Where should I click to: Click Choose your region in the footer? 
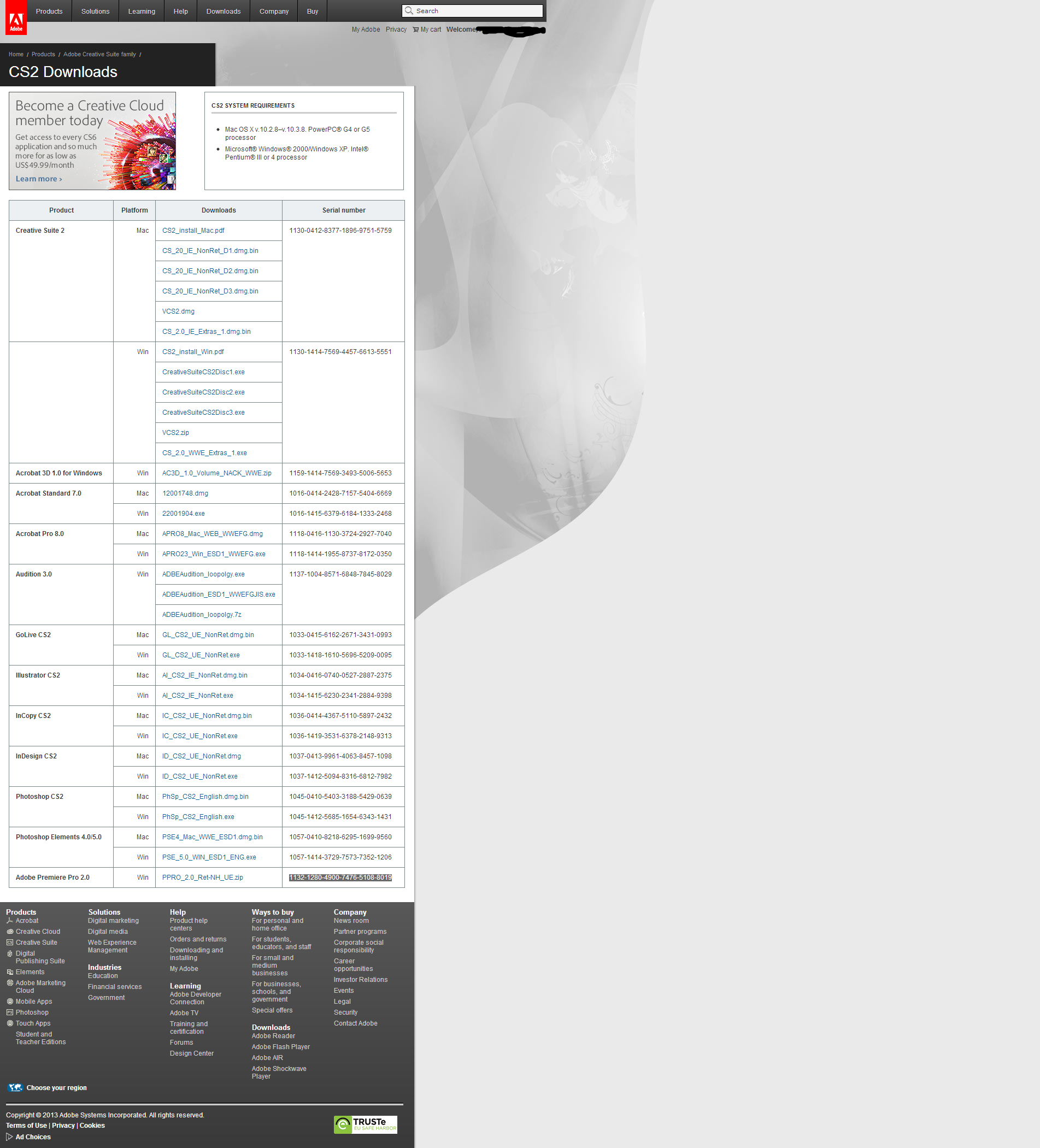click(x=56, y=1088)
